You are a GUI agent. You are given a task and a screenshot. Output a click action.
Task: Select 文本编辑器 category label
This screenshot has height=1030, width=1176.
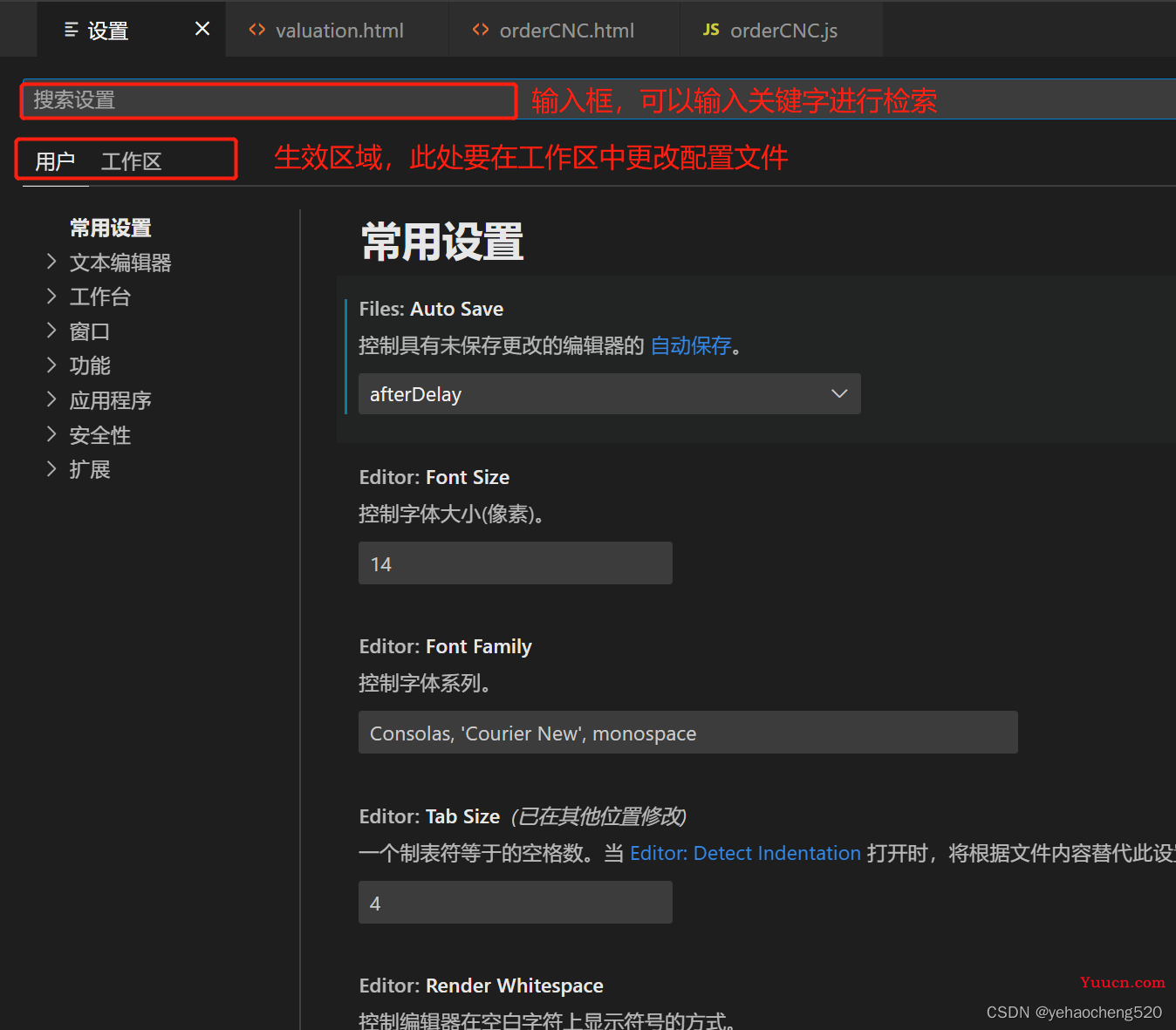click(120, 263)
